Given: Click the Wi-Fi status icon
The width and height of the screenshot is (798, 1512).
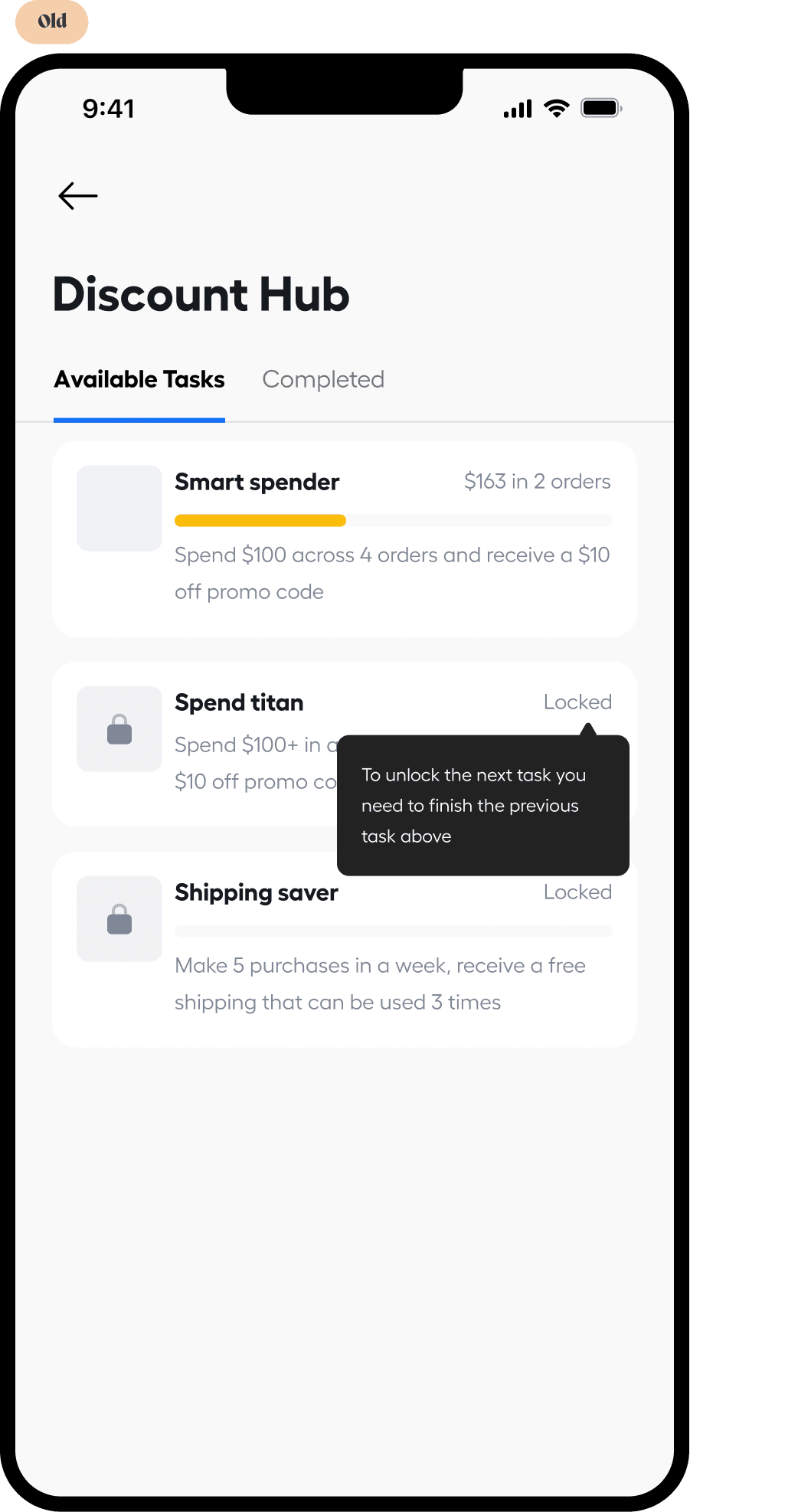Looking at the screenshot, I should [x=557, y=109].
